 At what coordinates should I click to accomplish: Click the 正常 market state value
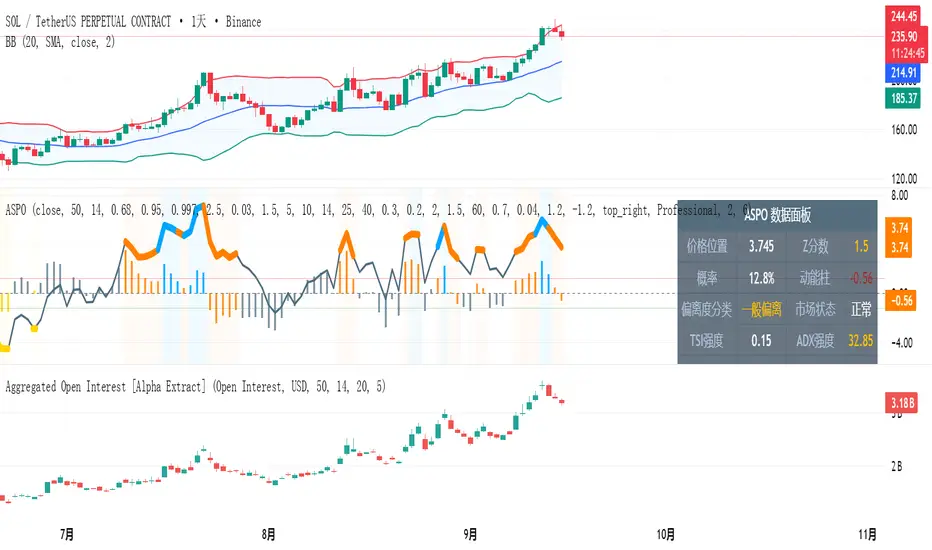[861, 309]
